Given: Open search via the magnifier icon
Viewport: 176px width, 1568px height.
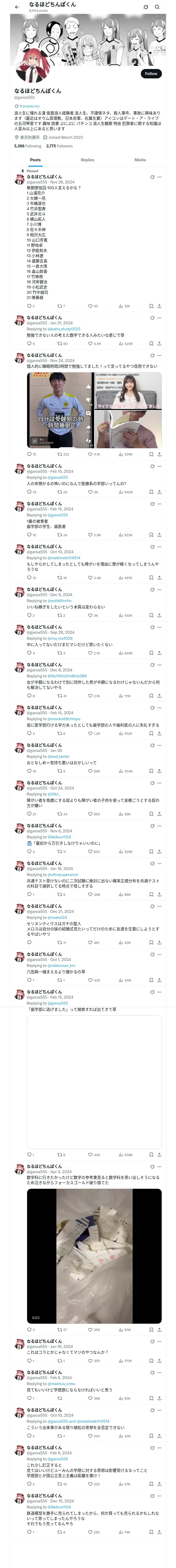Looking at the screenshot, I should (x=157, y=7).
